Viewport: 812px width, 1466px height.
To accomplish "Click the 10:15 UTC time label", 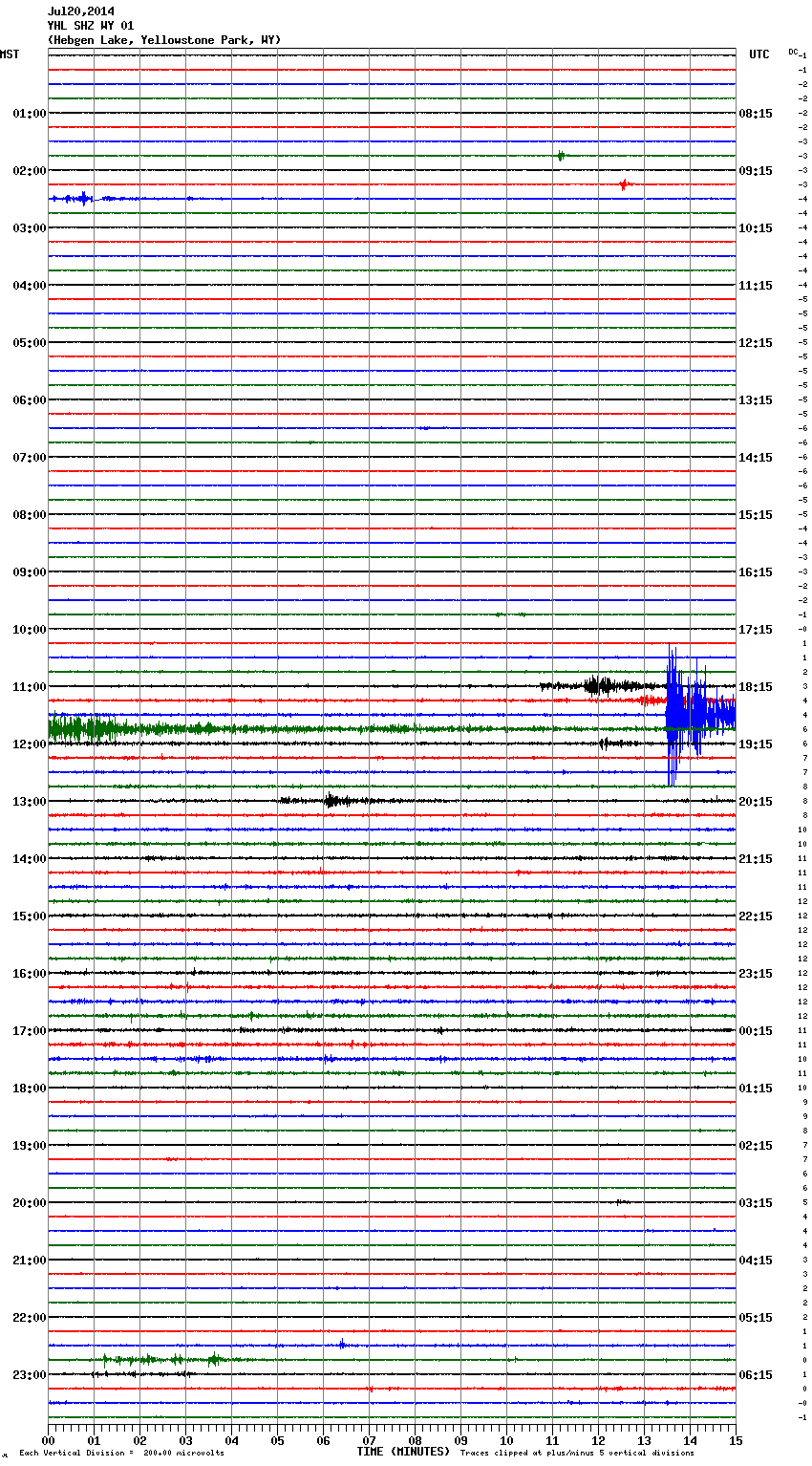I will pos(756,228).
